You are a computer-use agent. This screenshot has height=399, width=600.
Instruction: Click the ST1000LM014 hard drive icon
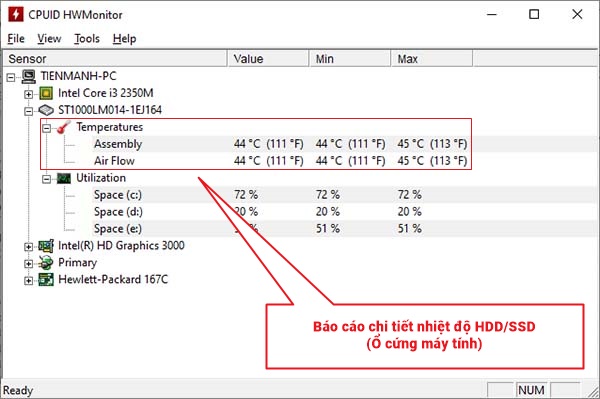46,110
